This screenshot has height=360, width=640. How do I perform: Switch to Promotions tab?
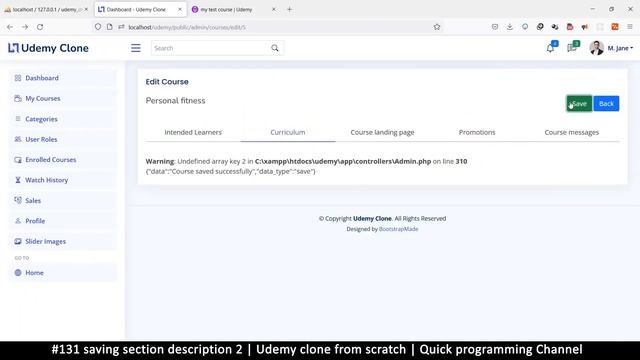pyautogui.click(x=477, y=132)
